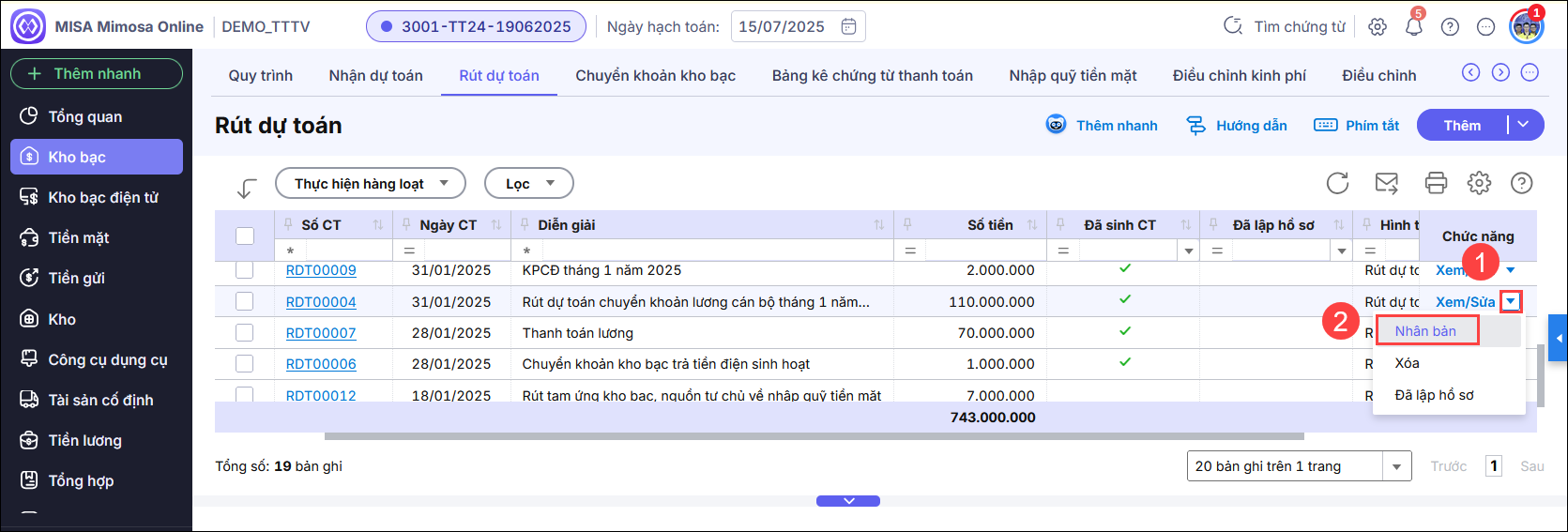Open the user avatar in top right
Viewport: 1568px width, 532px height.
click(1526, 27)
